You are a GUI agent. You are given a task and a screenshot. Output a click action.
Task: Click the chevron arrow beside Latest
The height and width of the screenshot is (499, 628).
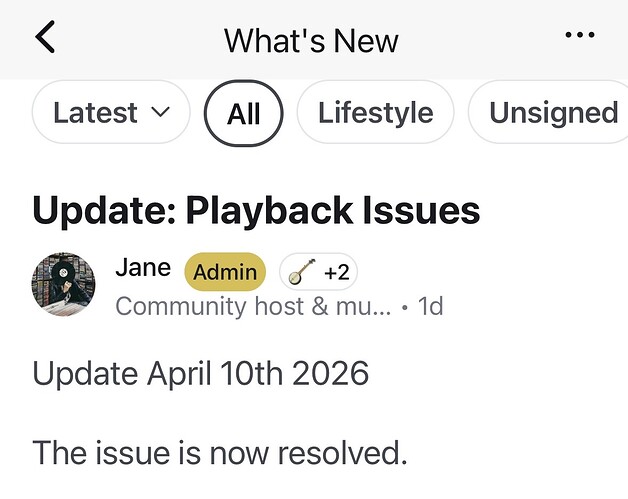(161, 113)
